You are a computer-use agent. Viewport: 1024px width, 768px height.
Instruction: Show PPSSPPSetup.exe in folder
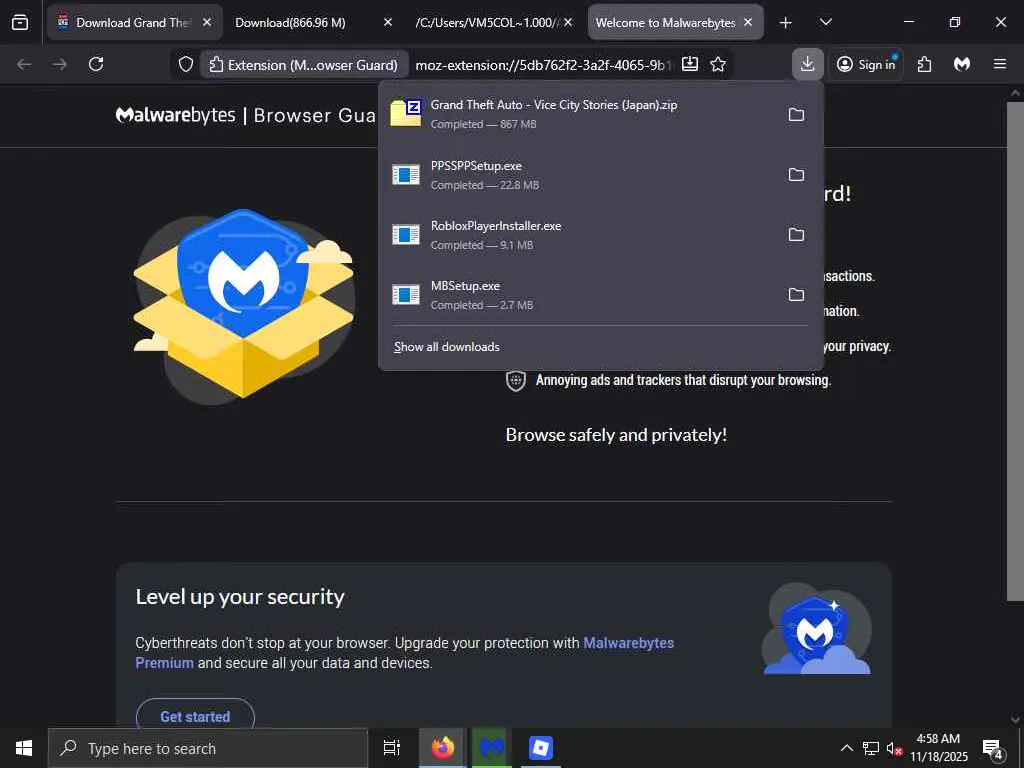point(796,174)
